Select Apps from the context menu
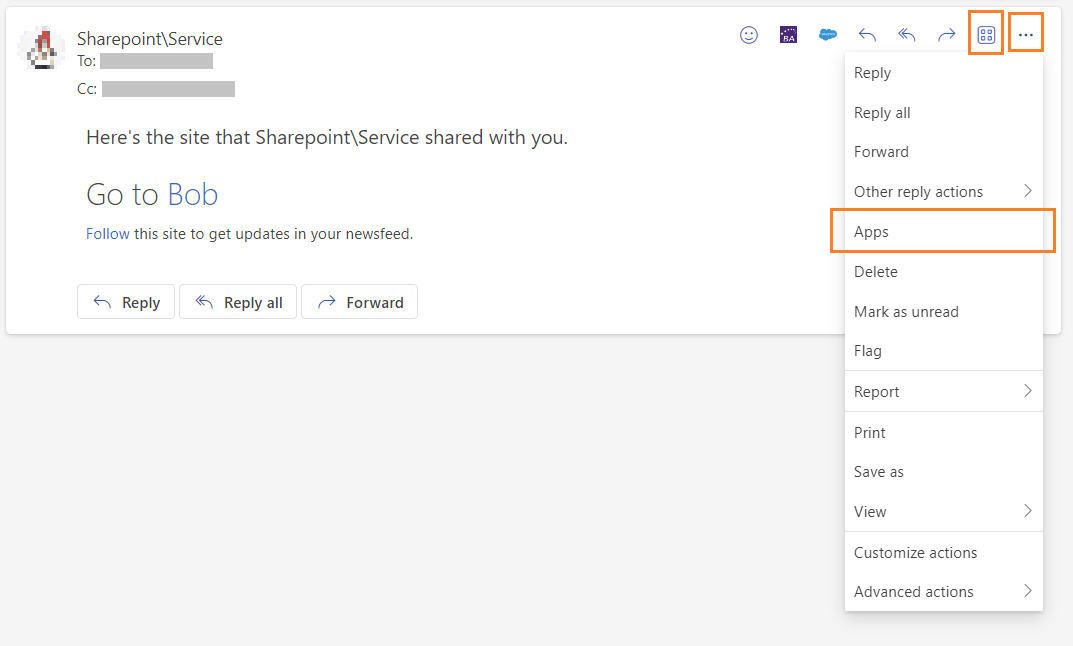This screenshot has width=1073, height=646. pos(942,232)
